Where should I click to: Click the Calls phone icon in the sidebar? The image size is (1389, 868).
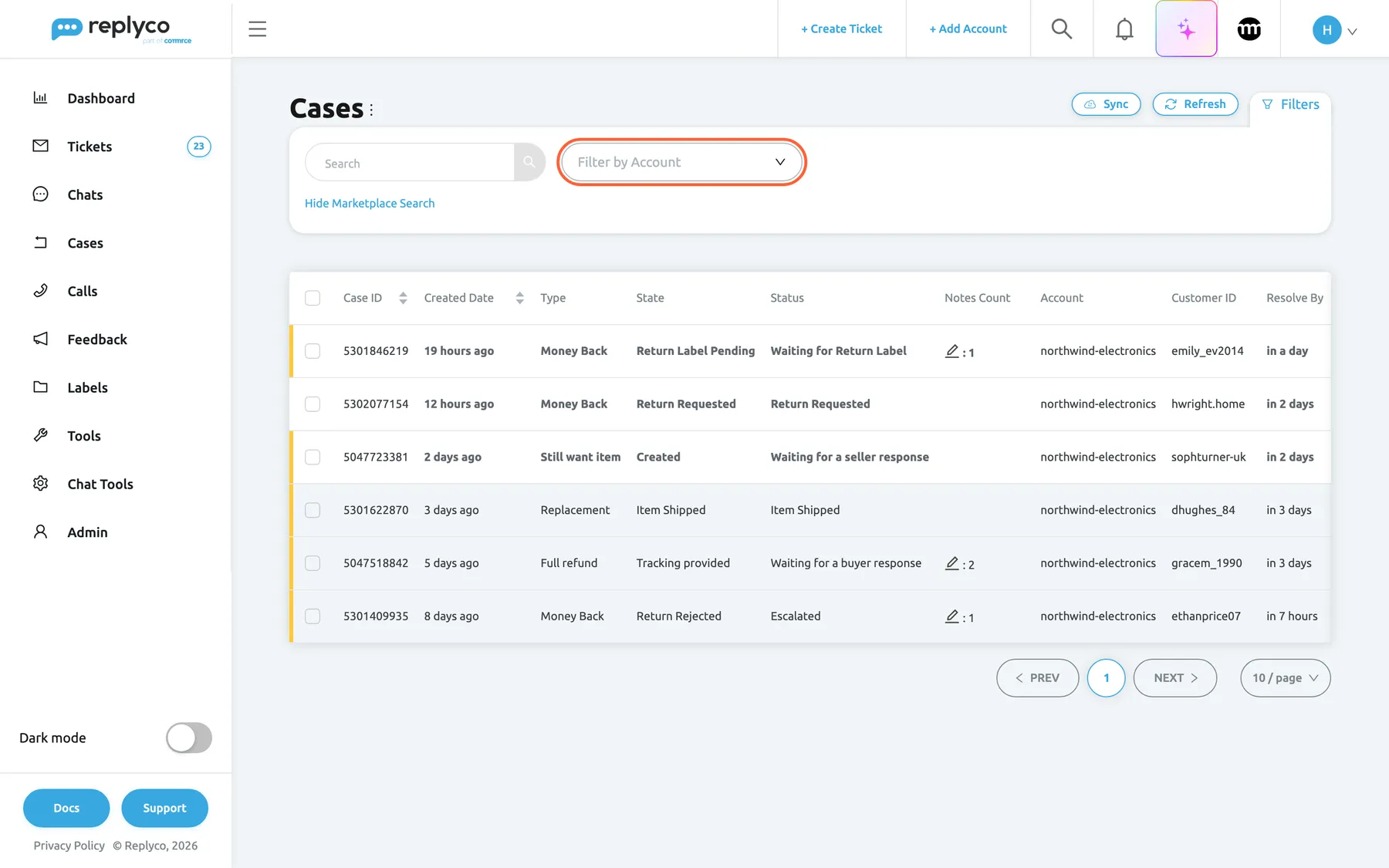coord(40,291)
